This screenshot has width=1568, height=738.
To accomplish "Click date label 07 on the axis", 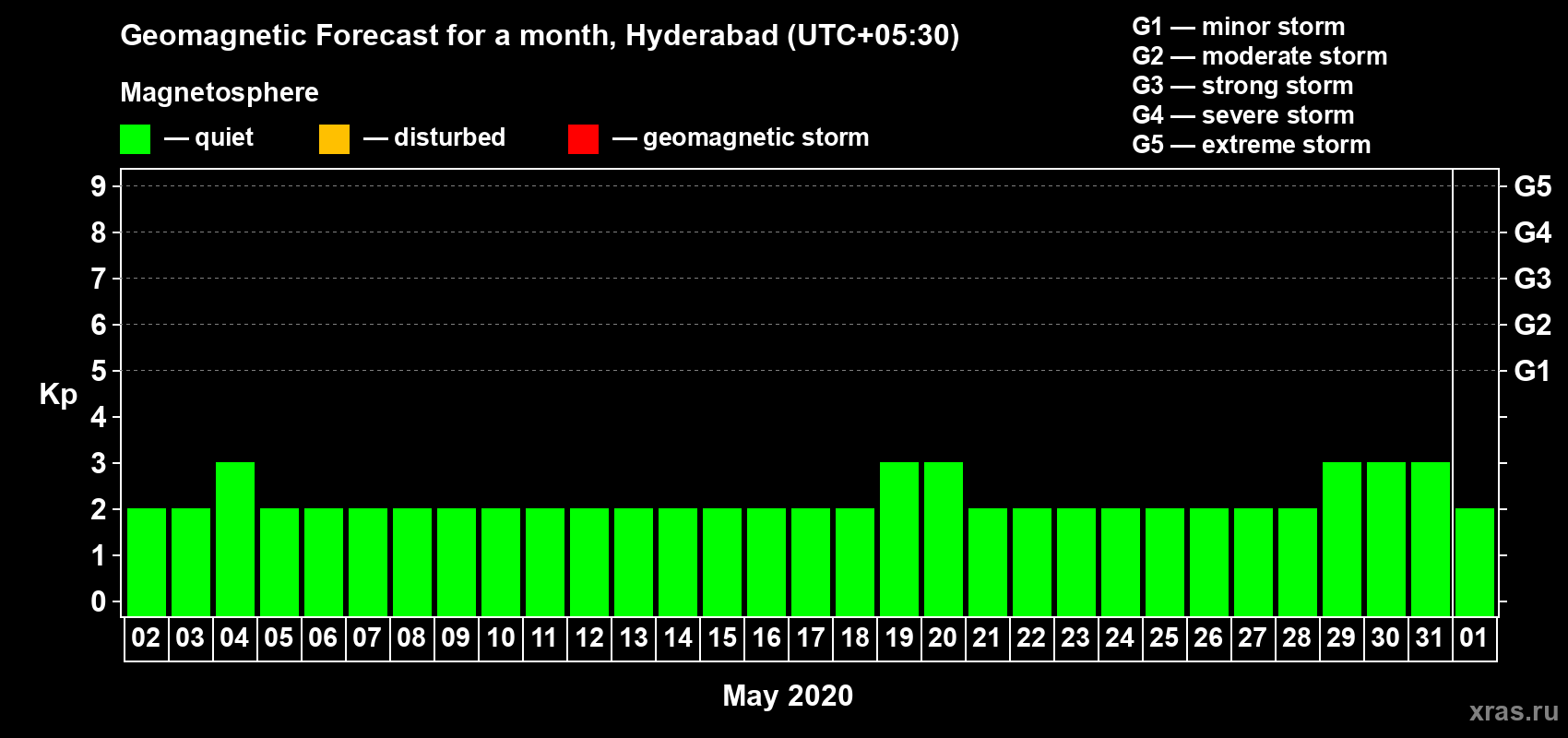I will tap(367, 637).
